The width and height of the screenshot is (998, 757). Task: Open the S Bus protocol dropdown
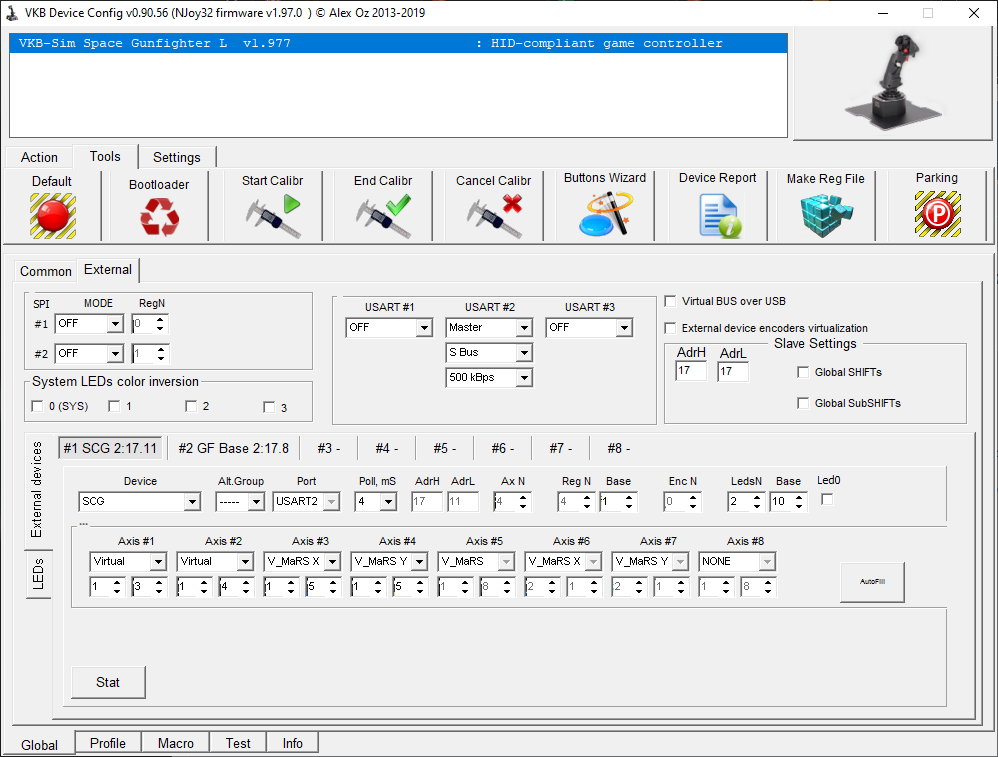pos(524,353)
